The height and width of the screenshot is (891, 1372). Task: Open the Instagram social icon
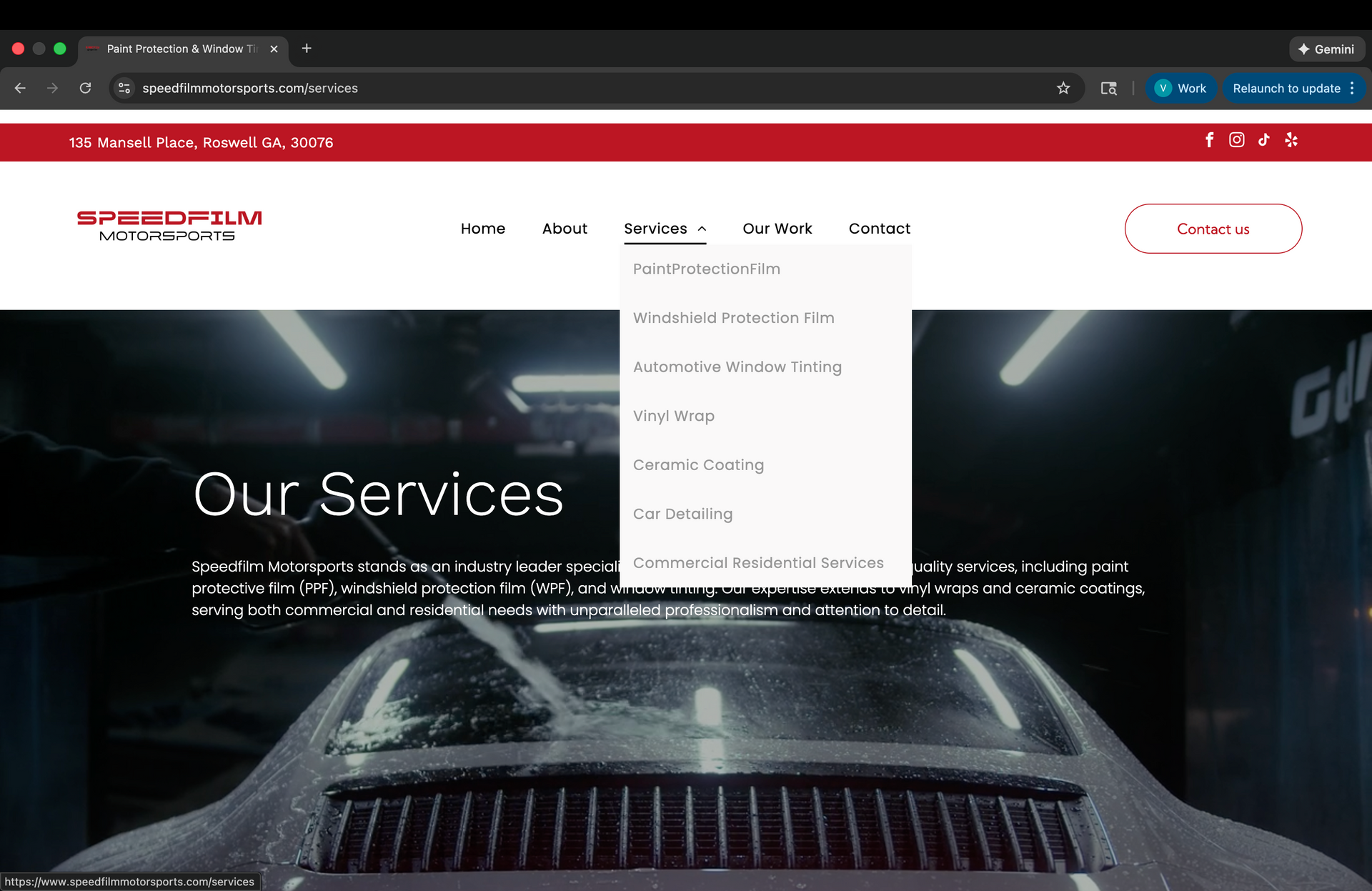[1236, 140]
